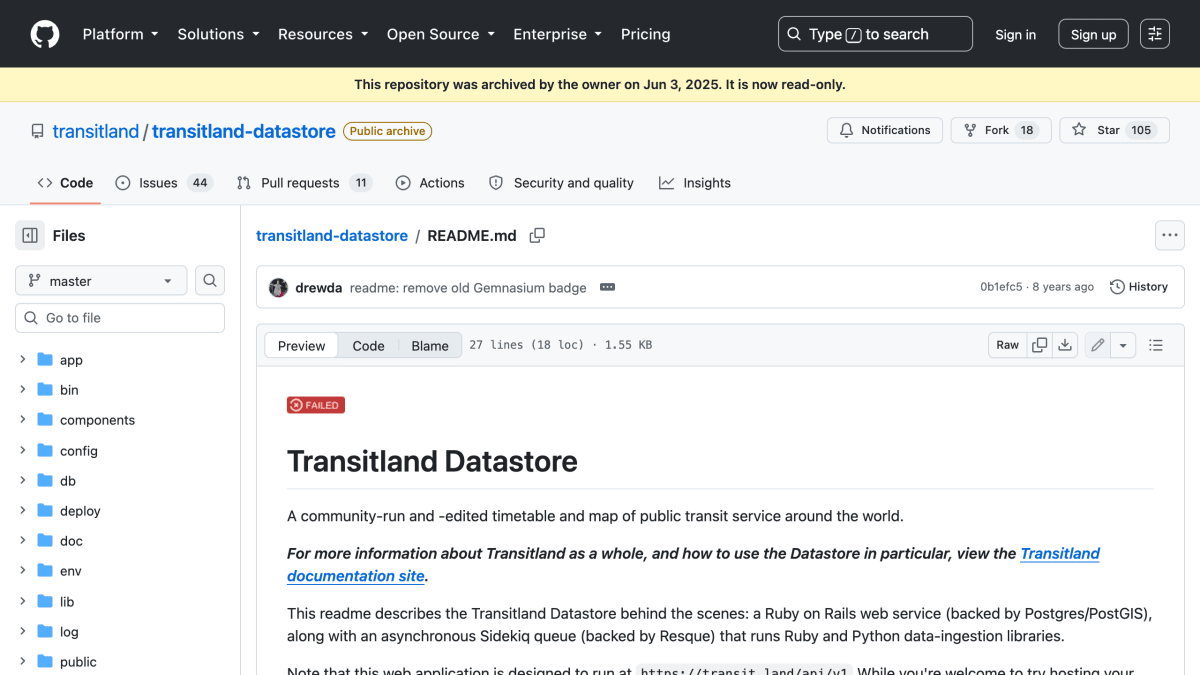The width and height of the screenshot is (1200, 675).
Task: Select the Code view tab
Action: (x=368, y=345)
